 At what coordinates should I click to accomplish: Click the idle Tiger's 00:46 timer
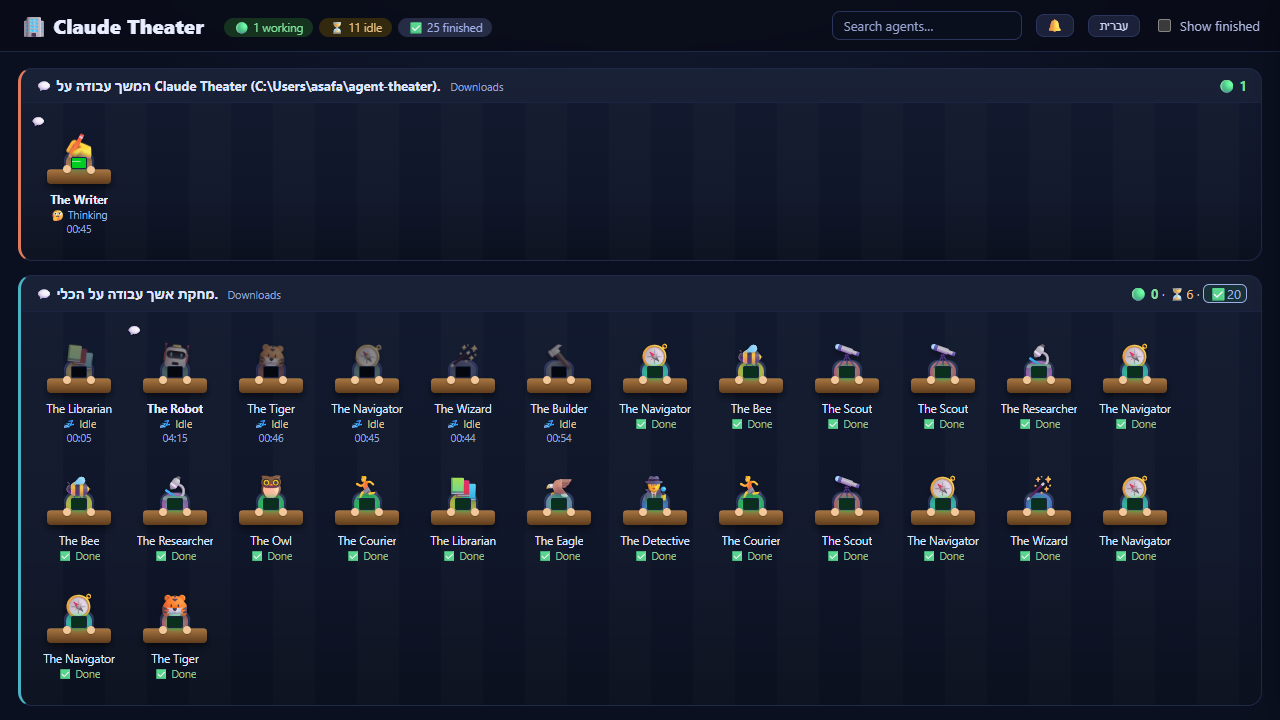(x=271, y=438)
